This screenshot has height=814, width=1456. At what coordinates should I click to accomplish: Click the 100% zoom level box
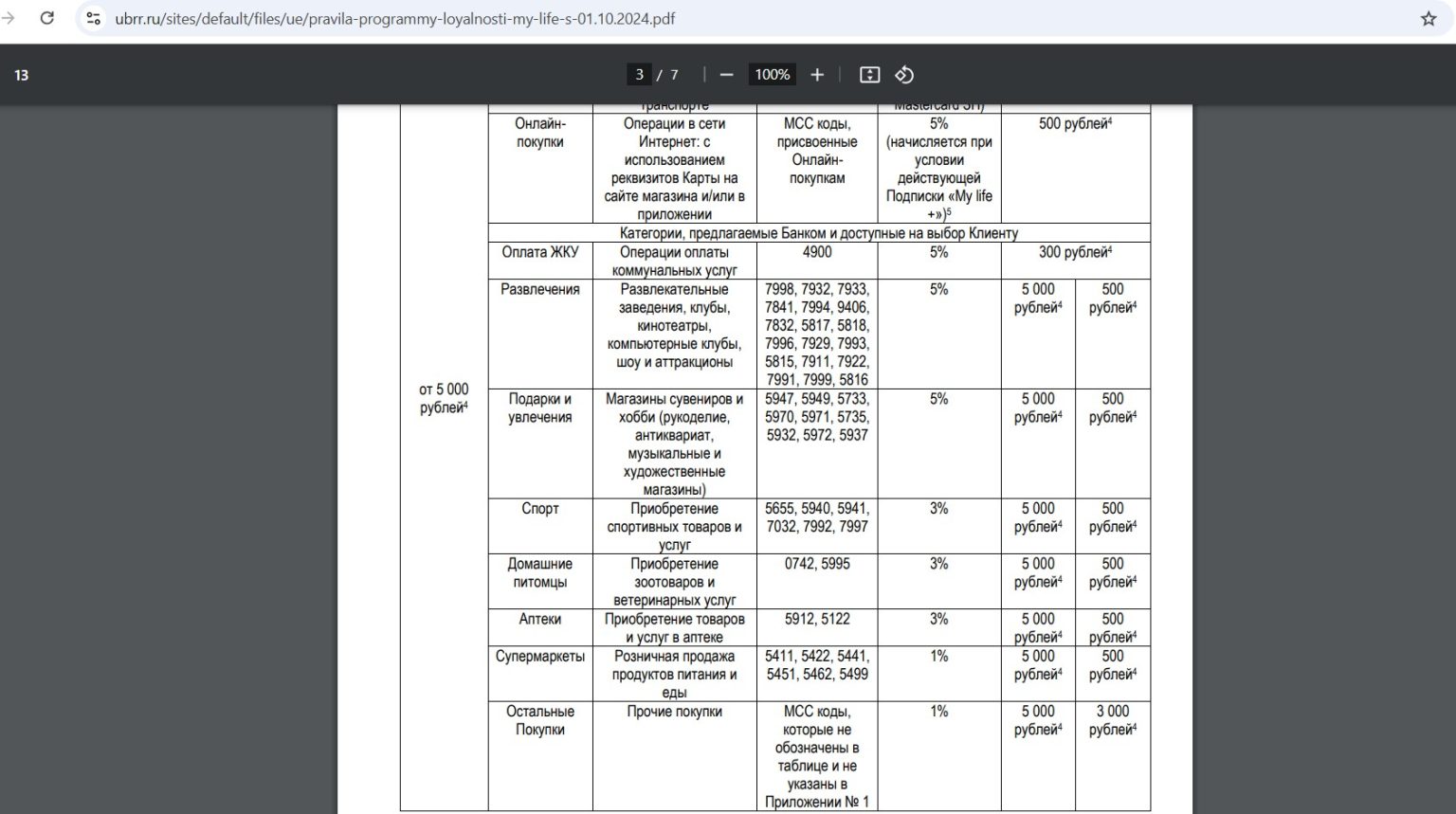772,75
